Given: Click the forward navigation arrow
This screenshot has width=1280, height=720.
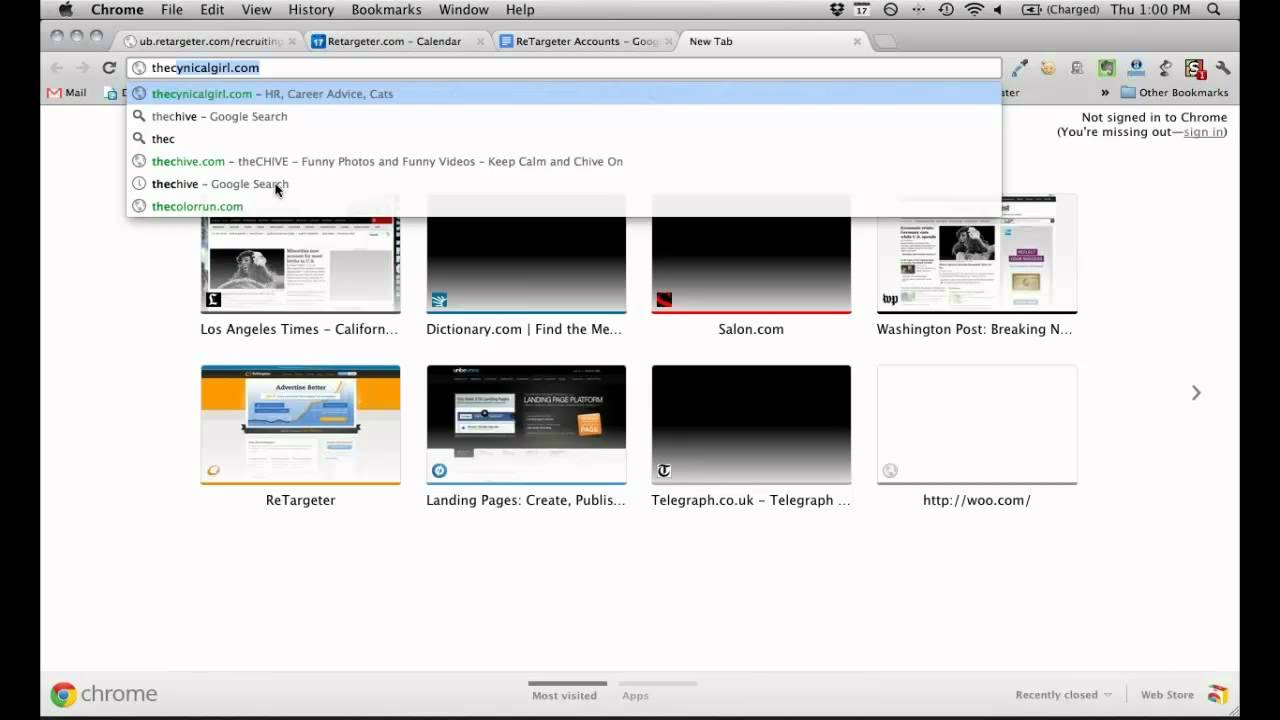Looking at the screenshot, I should [83, 68].
